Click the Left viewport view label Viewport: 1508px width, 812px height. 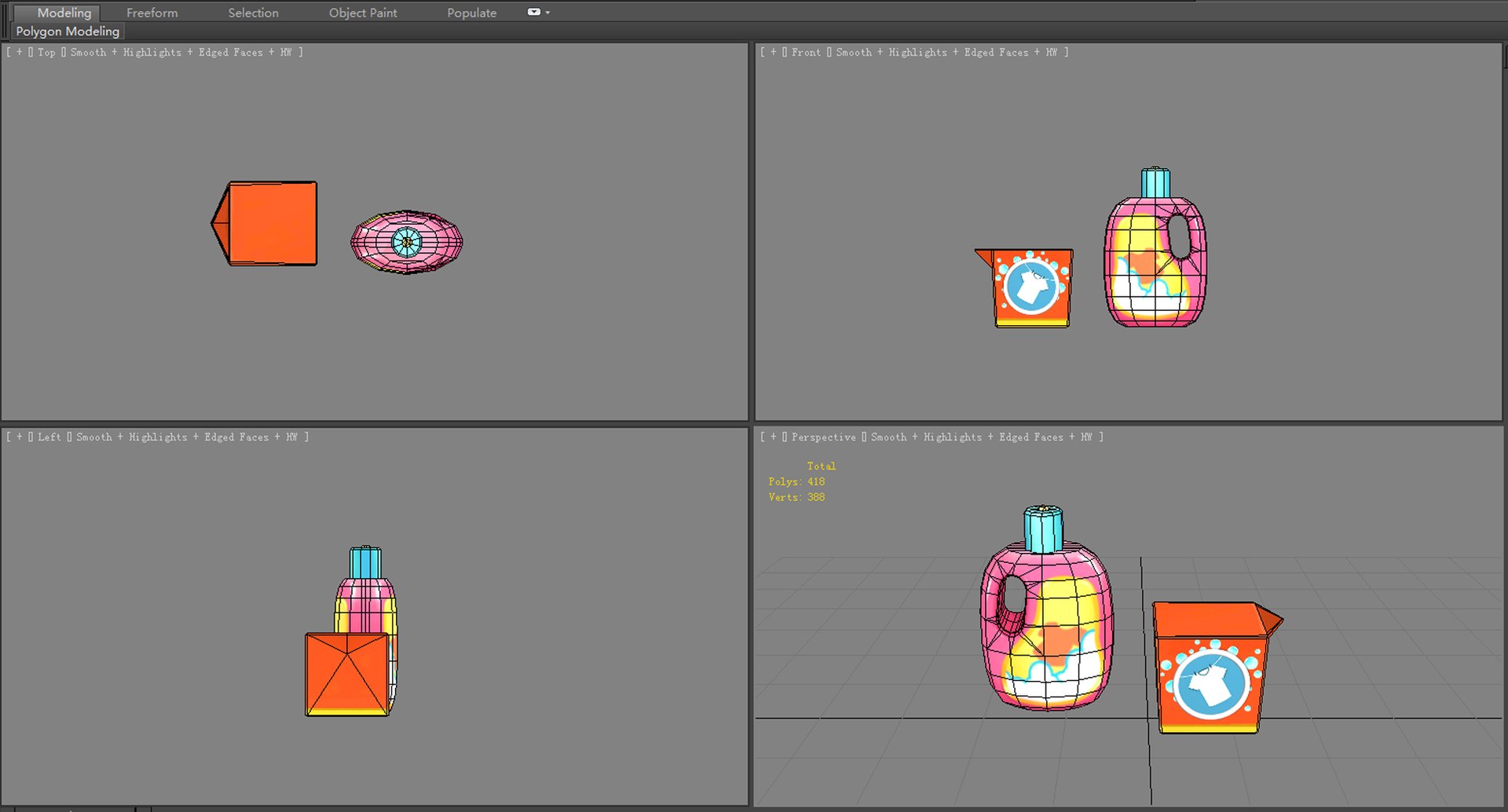tap(49, 437)
